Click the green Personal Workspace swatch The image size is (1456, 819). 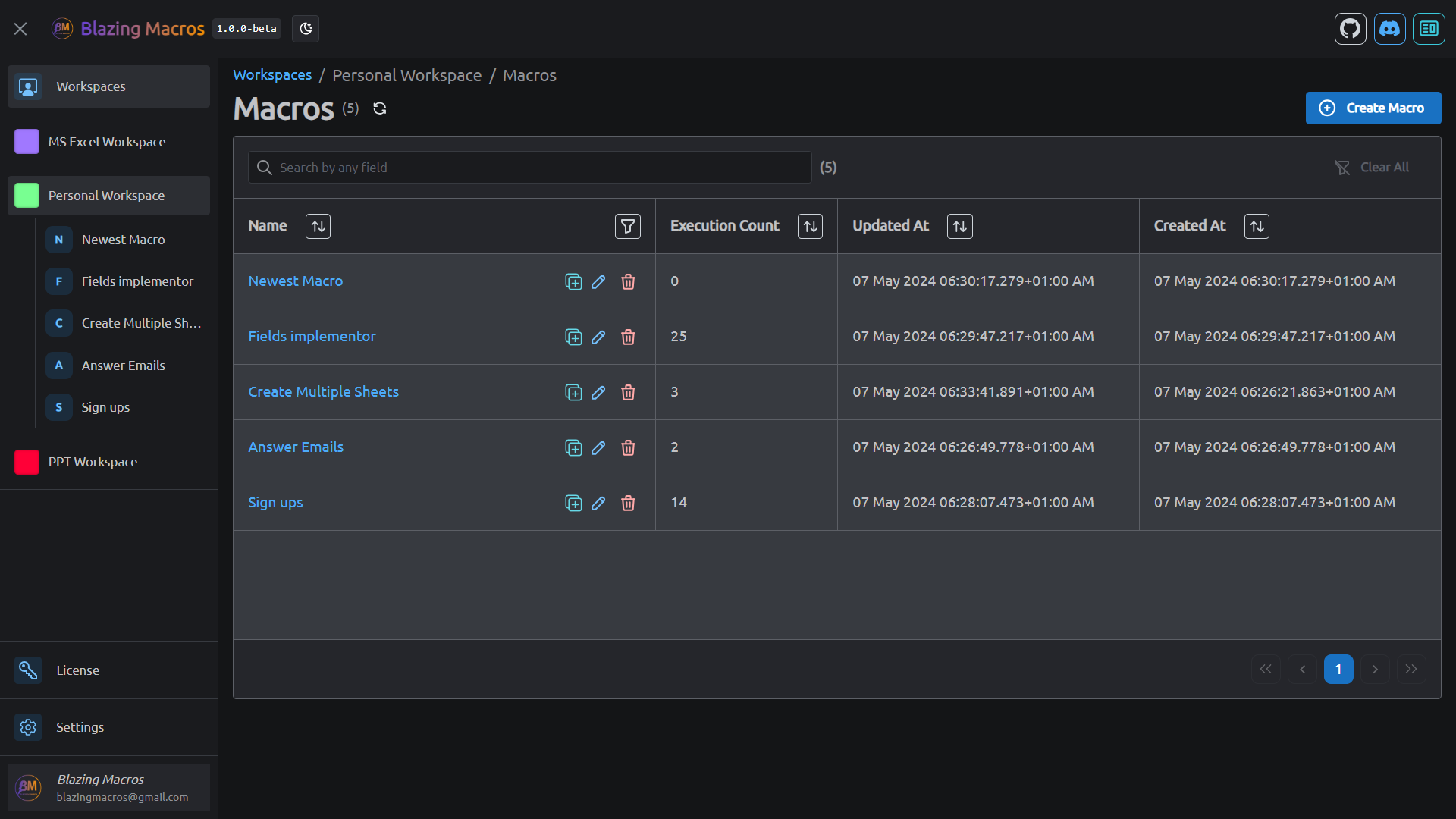[x=27, y=196]
